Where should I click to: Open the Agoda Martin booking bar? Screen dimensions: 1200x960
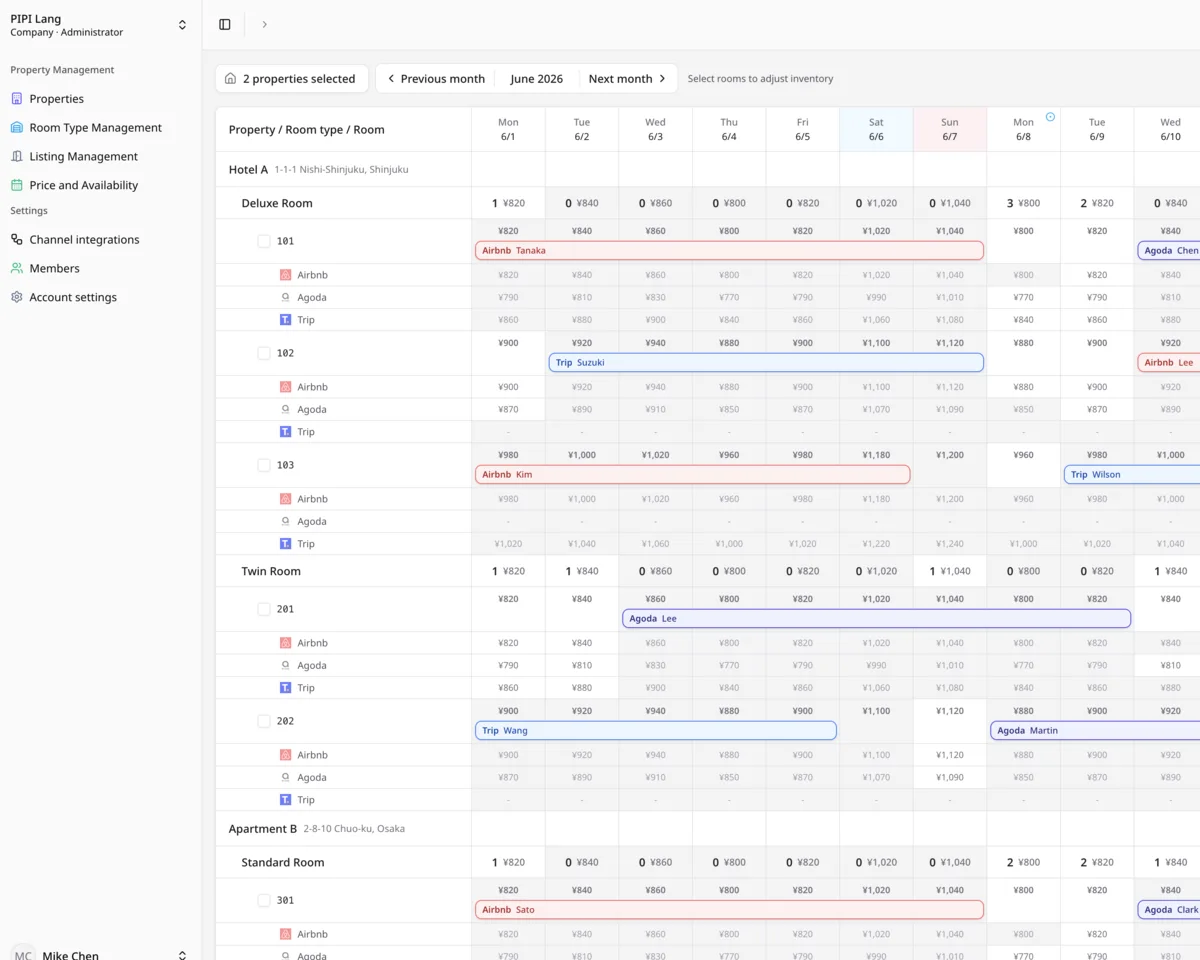1095,730
